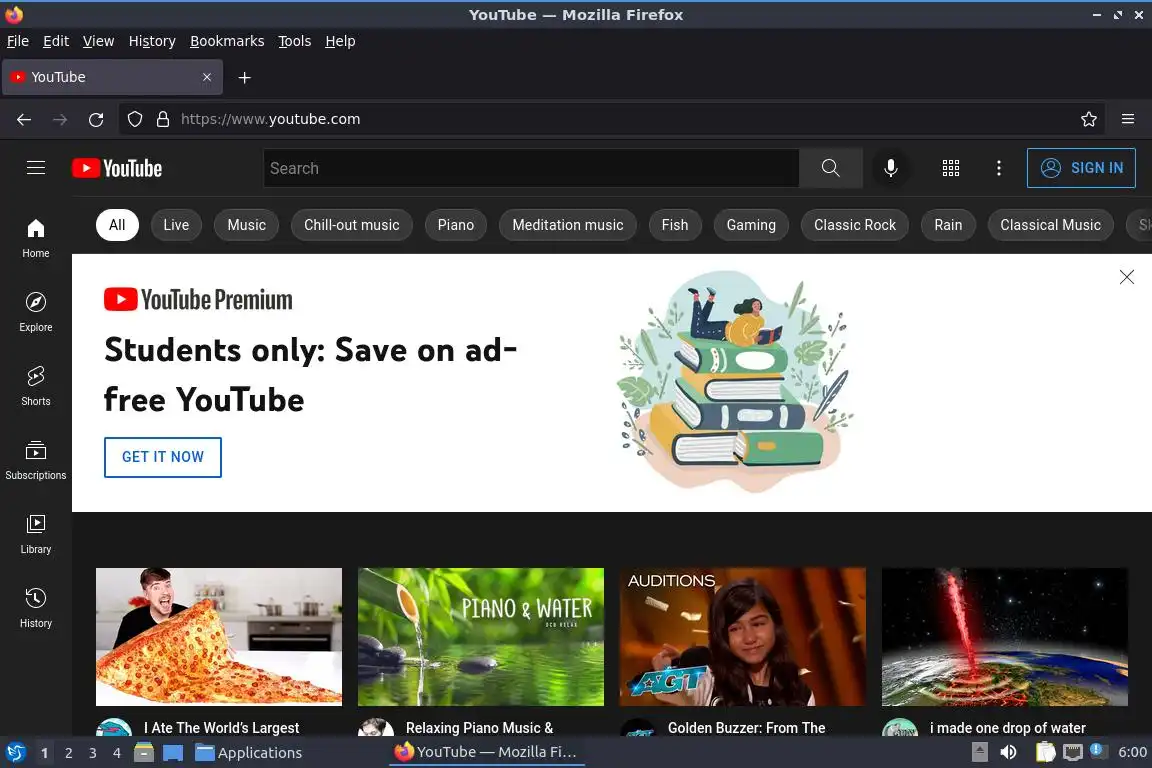This screenshot has width=1152, height=768.
Task: Open the three-dot settings menu
Action: [x=998, y=168]
